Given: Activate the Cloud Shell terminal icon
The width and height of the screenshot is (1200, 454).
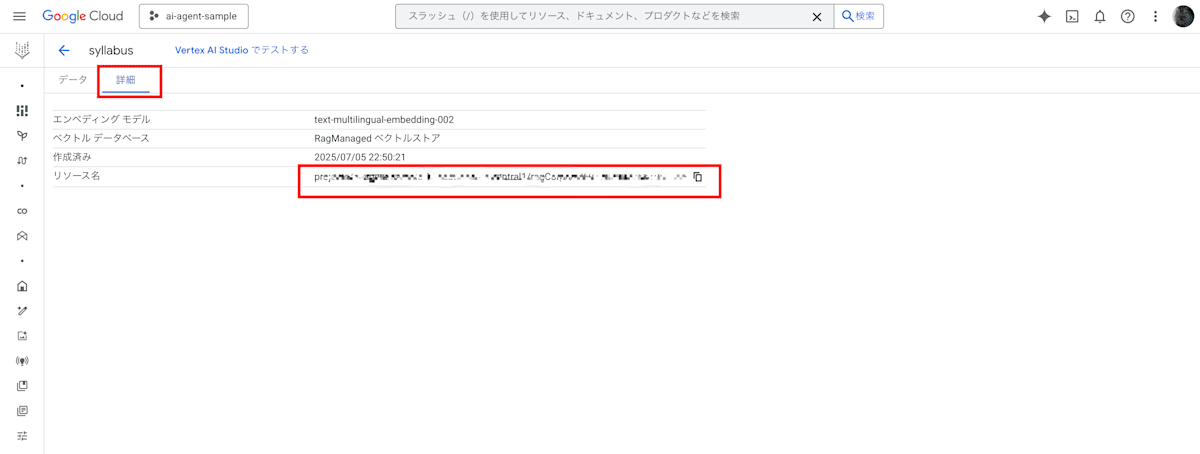Looking at the screenshot, I should tap(1072, 16).
